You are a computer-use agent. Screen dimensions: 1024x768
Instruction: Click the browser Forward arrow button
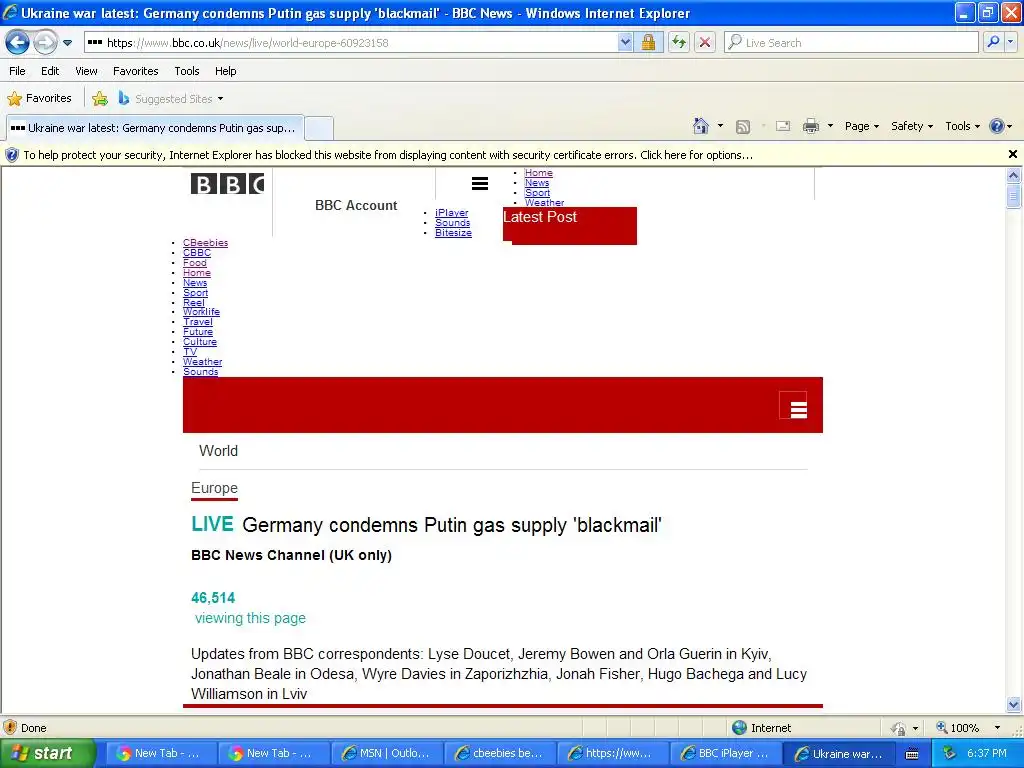(45, 43)
